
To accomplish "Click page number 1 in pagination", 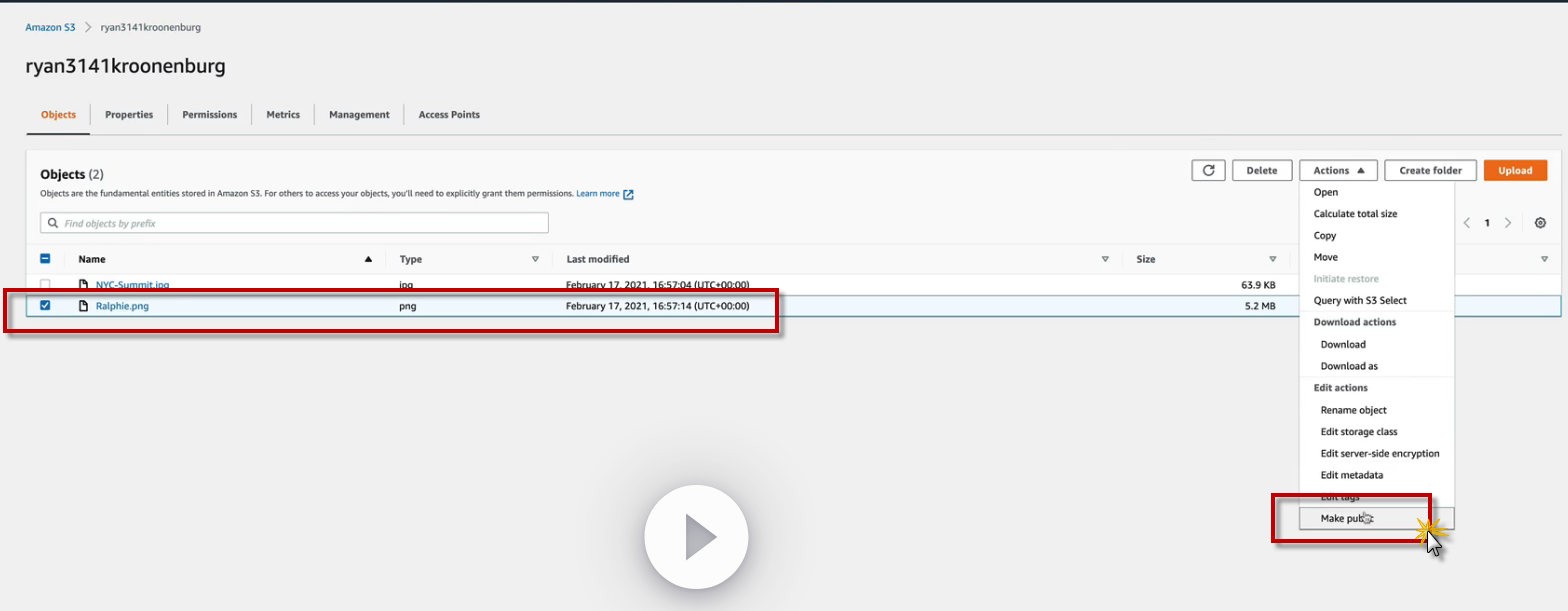I will click(x=1487, y=223).
